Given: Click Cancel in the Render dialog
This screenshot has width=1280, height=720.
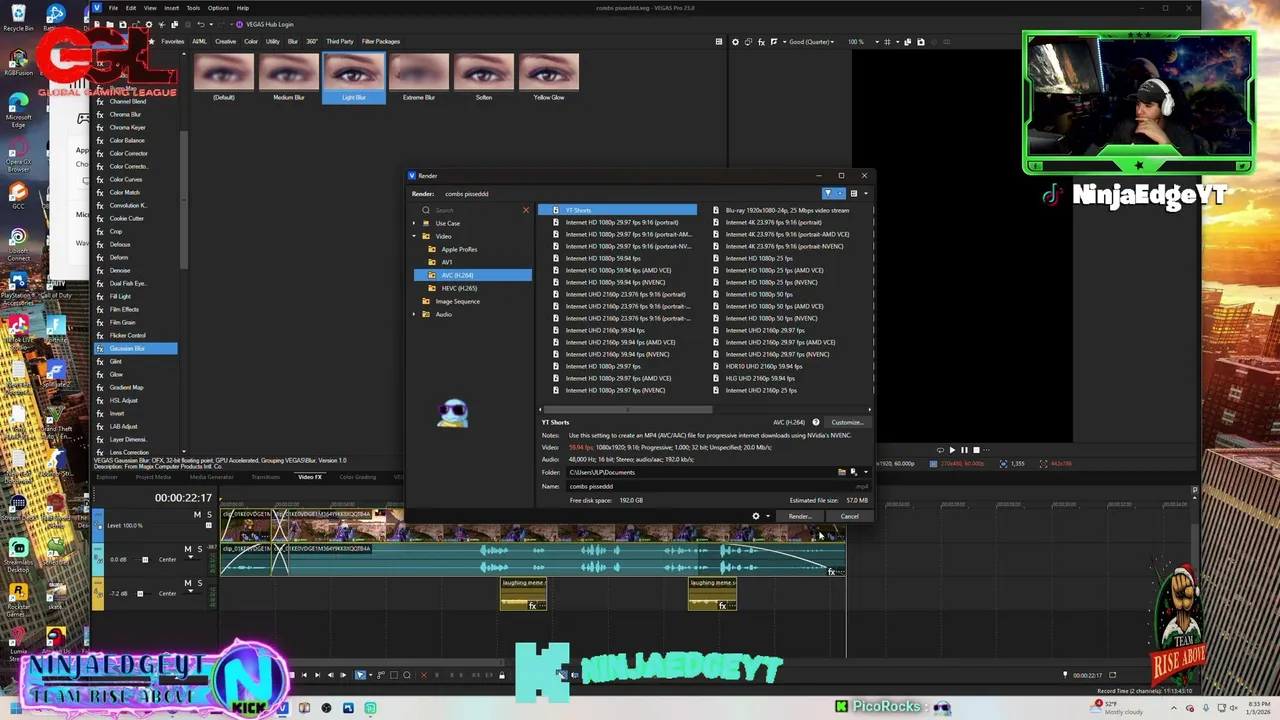Looking at the screenshot, I should (849, 516).
